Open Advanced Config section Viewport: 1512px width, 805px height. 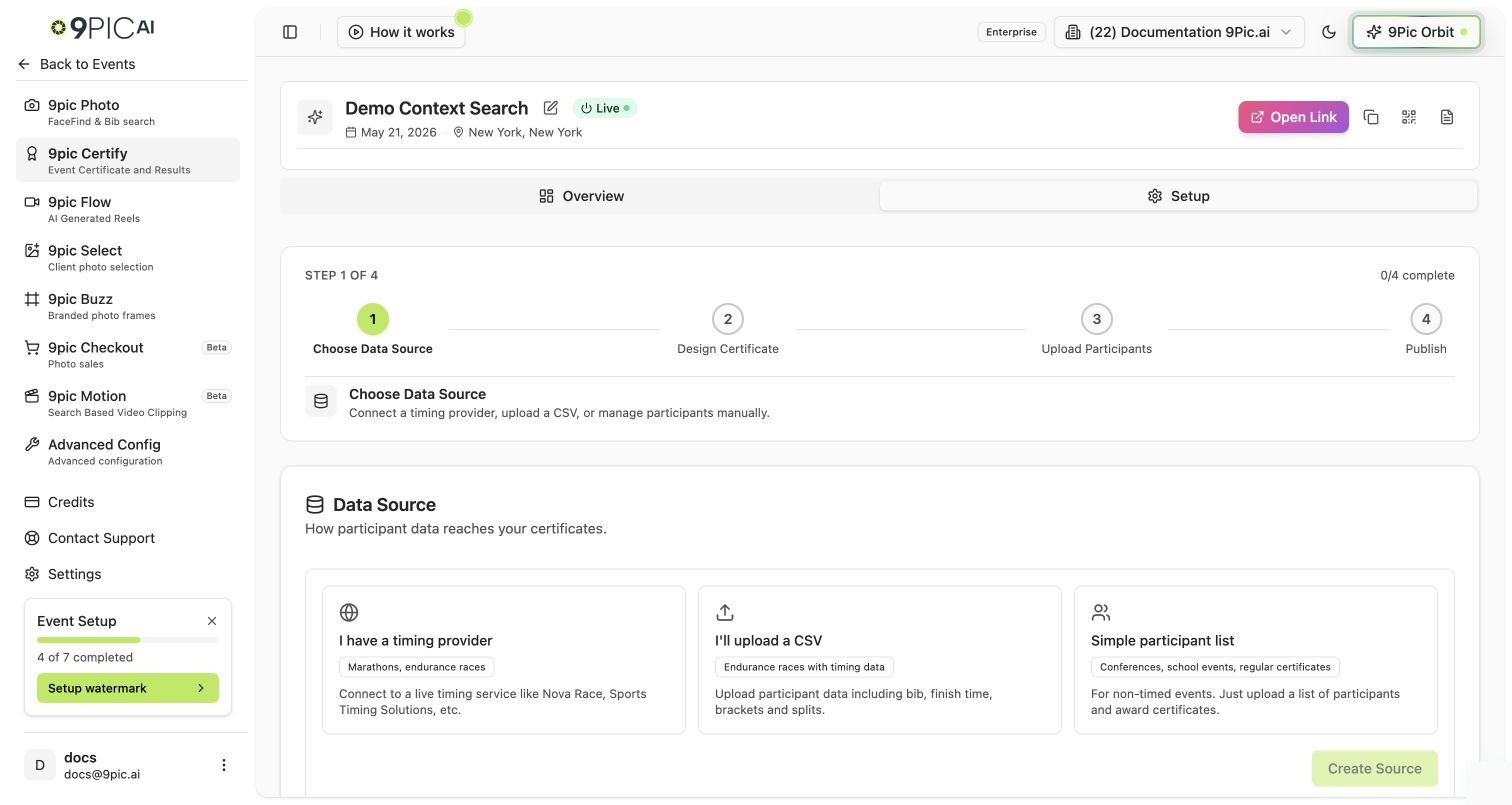coord(128,451)
